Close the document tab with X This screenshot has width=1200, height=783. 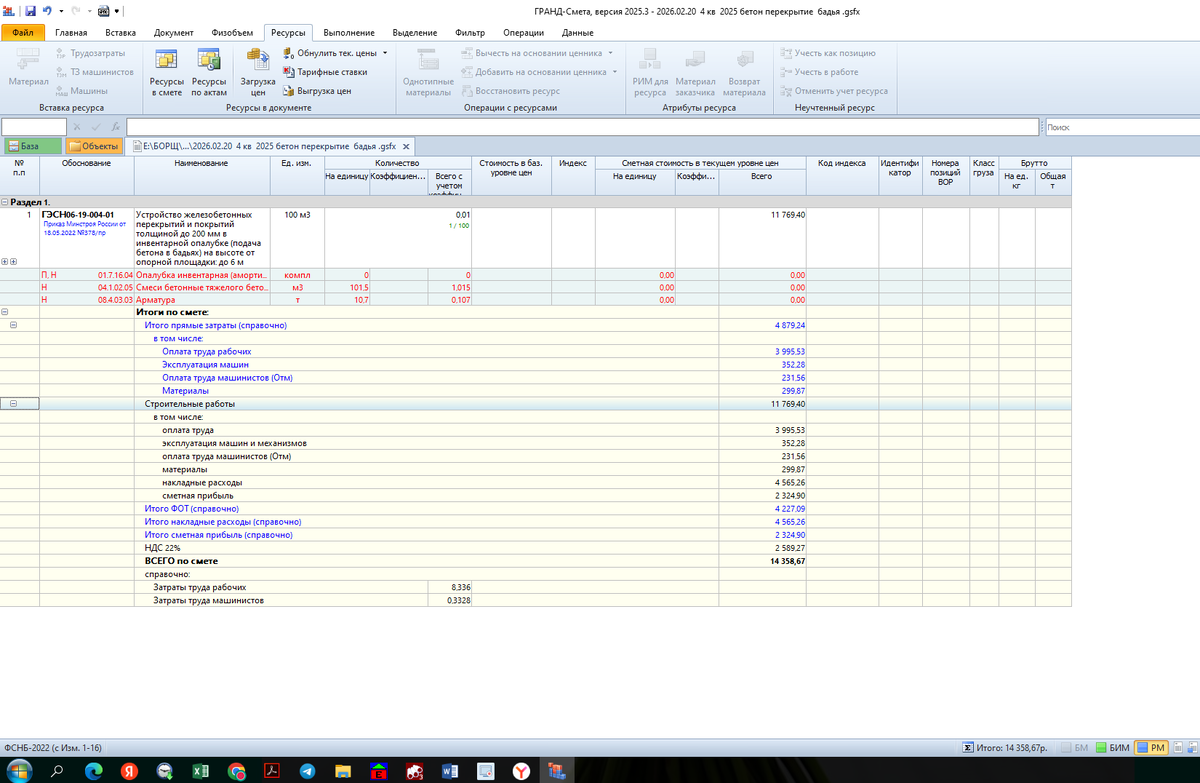[406, 147]
